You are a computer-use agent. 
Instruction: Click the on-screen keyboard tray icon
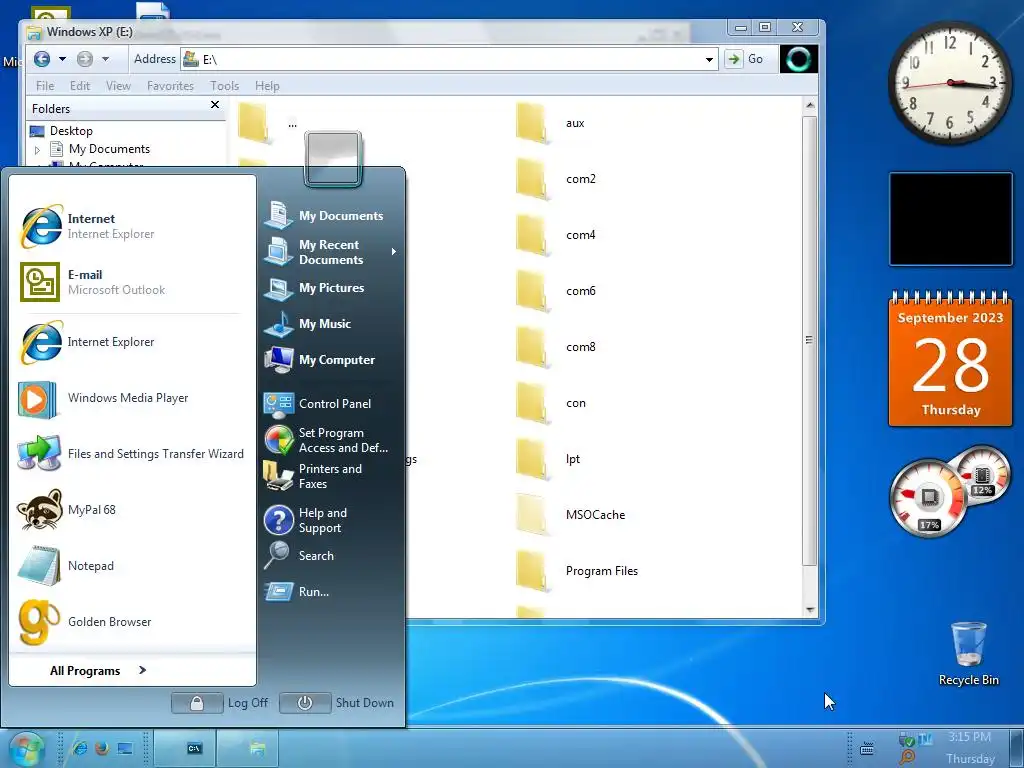tap(867, 748)
